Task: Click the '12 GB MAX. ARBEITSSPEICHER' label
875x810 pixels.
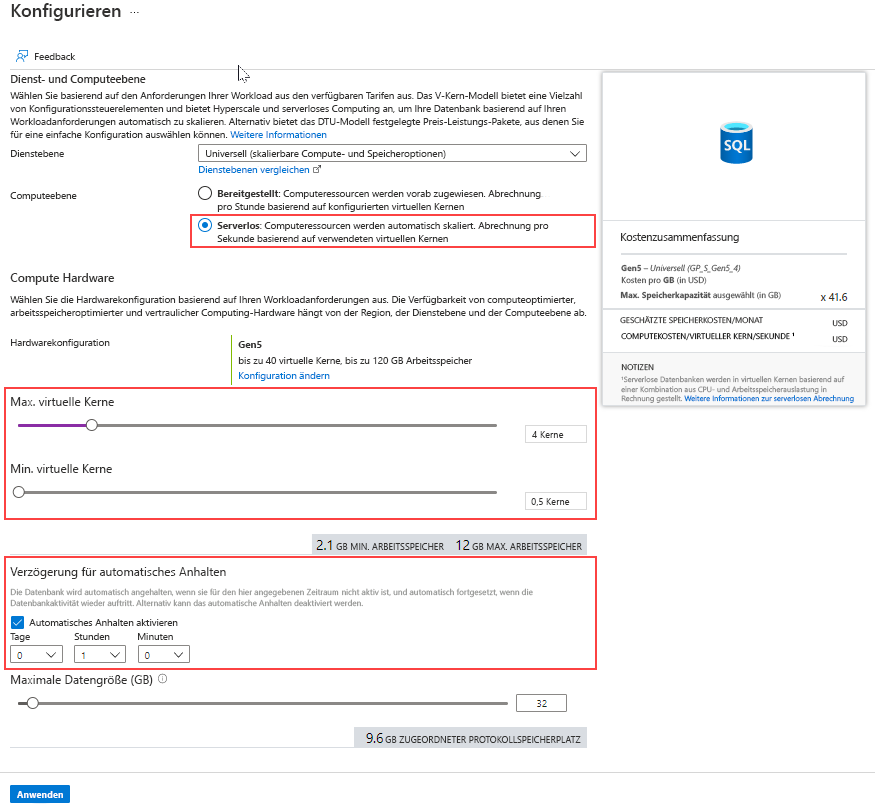Action: tap(518, 545)
